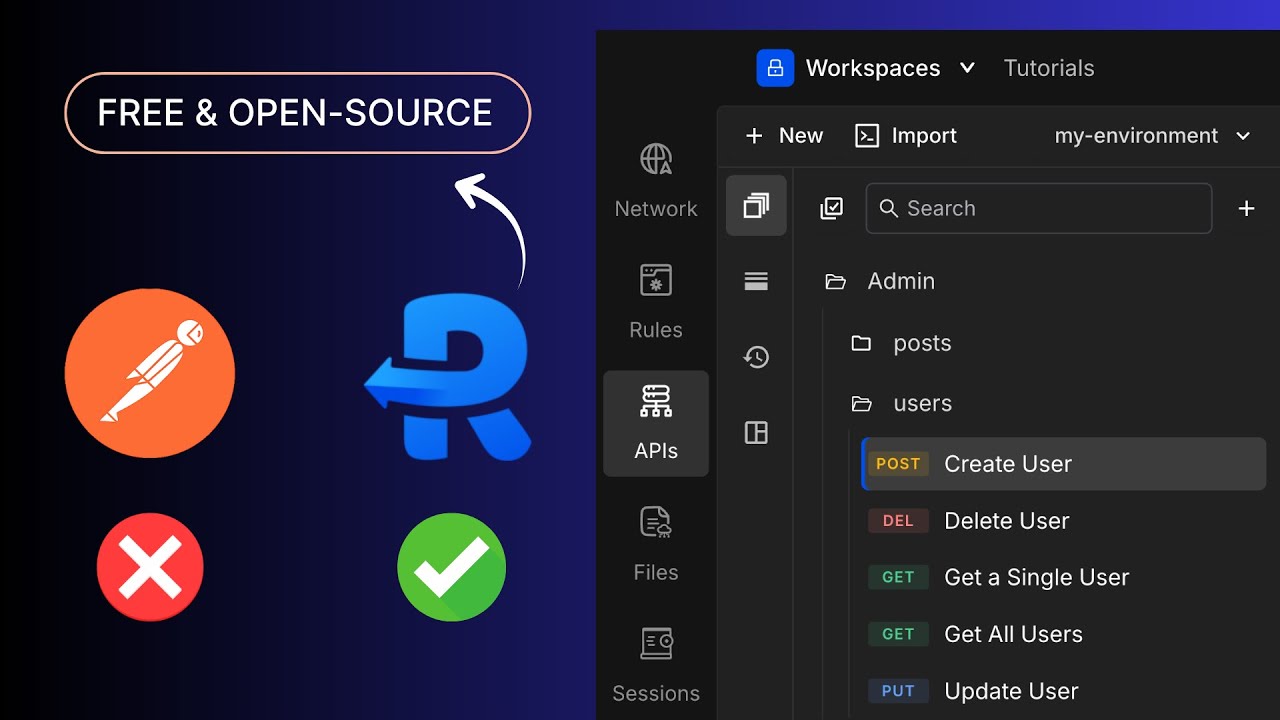Open the Rules sidebar section
1280x720 pixels.
pyautogui.click(x=656, y=301)
